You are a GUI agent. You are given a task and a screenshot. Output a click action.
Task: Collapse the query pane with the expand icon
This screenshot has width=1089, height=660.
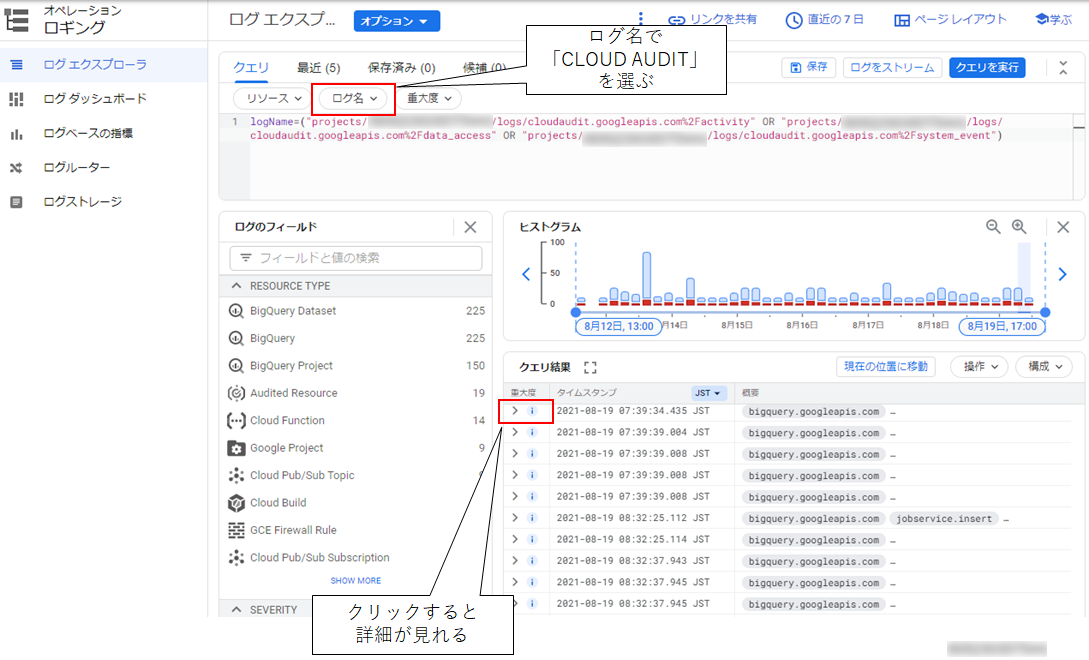(x=1063, y=67)
